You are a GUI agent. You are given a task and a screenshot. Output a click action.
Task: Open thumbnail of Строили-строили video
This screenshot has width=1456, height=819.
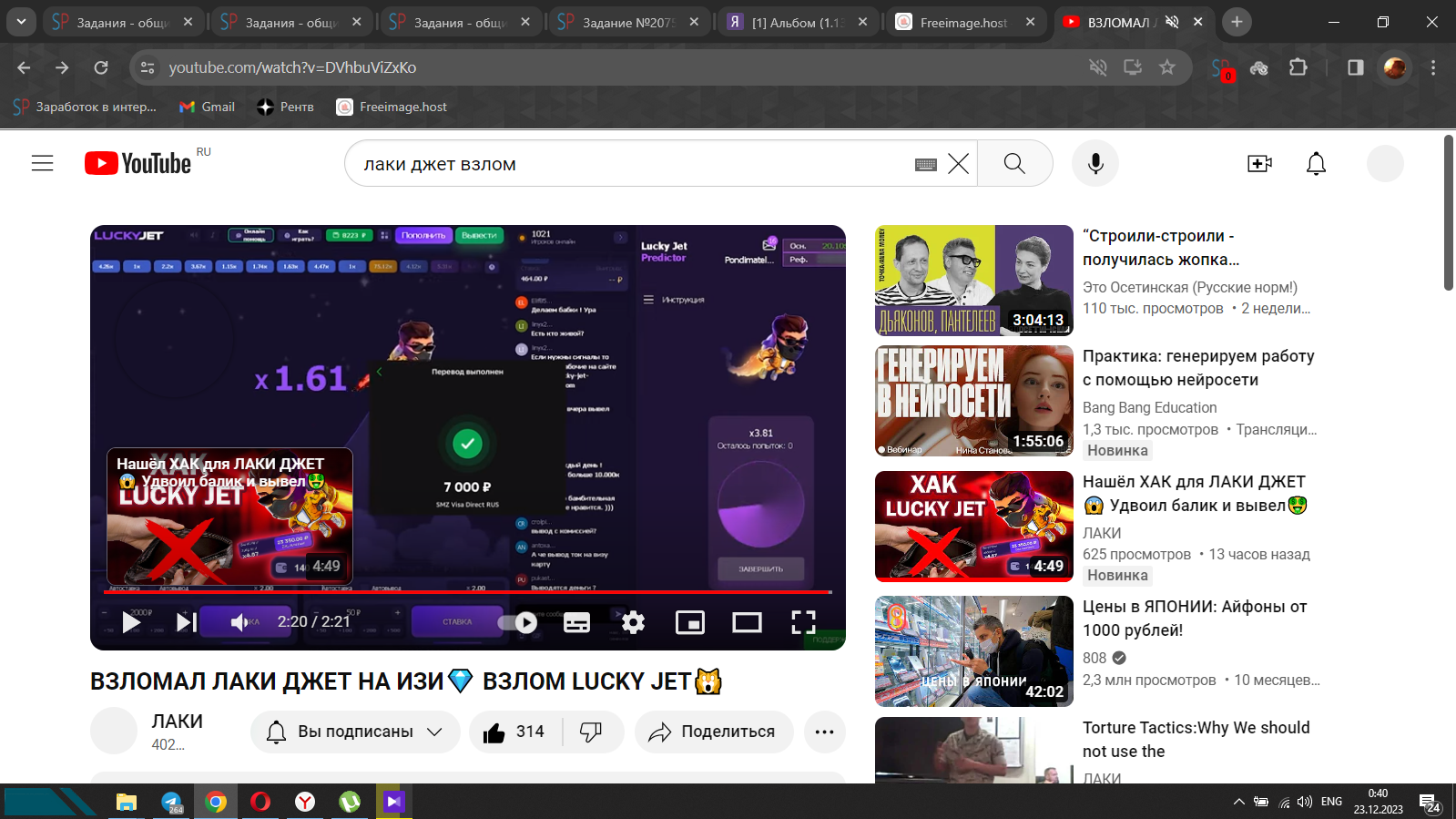974,281
